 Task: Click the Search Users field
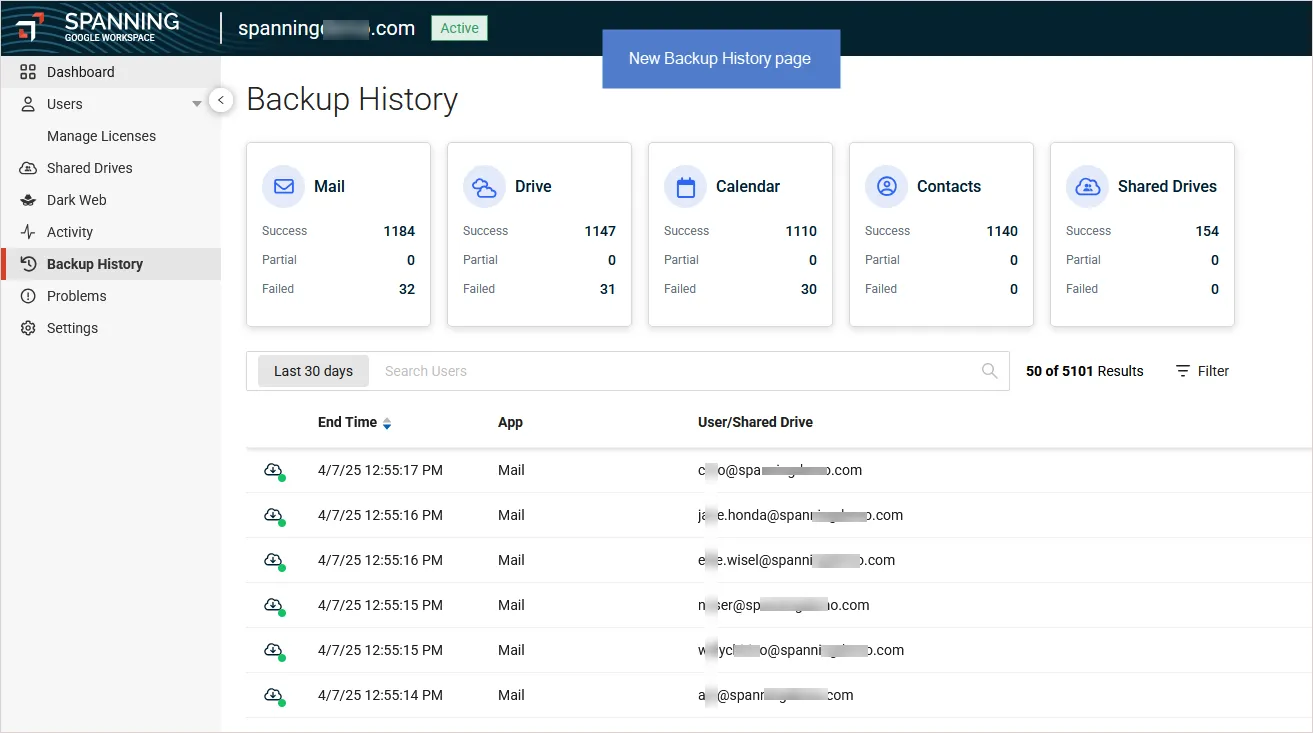pos(670,371)
